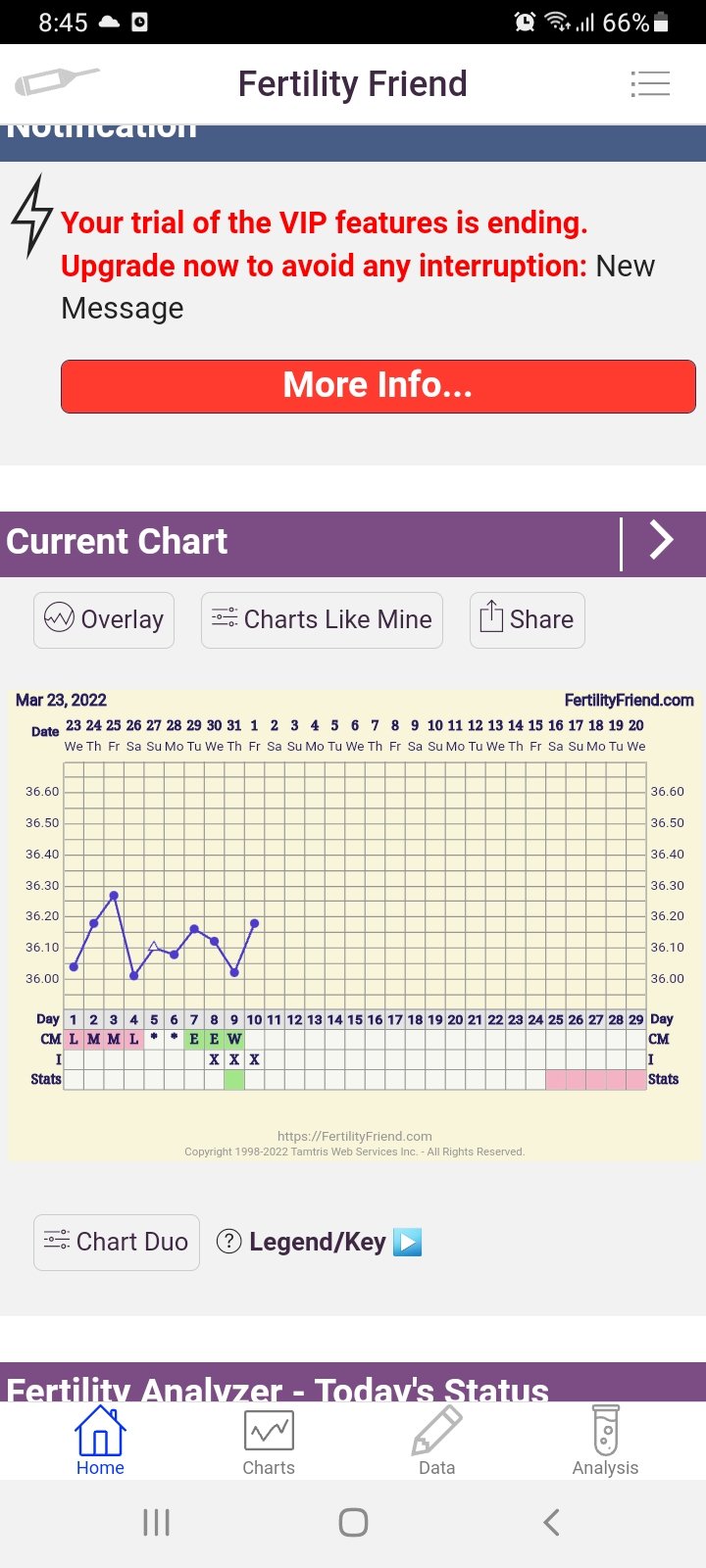706x1568 pixels.
Task: Click the Legend/Key play icon
Action: tap(407, 1242)
